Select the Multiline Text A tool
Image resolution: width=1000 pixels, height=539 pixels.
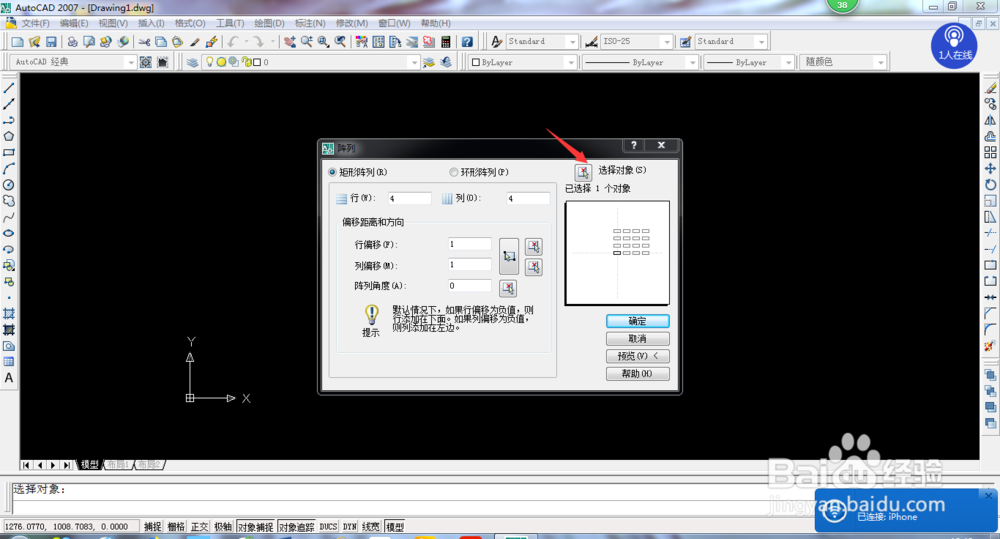tap(9, 378)
